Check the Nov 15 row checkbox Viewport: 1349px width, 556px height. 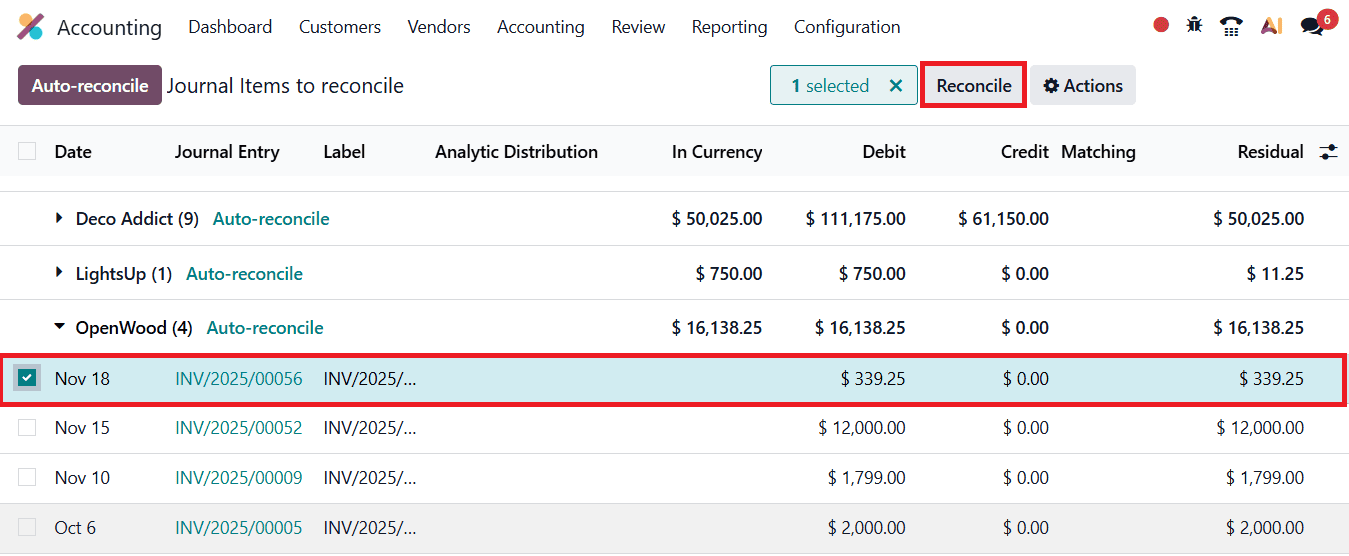[x=27, y=427]
